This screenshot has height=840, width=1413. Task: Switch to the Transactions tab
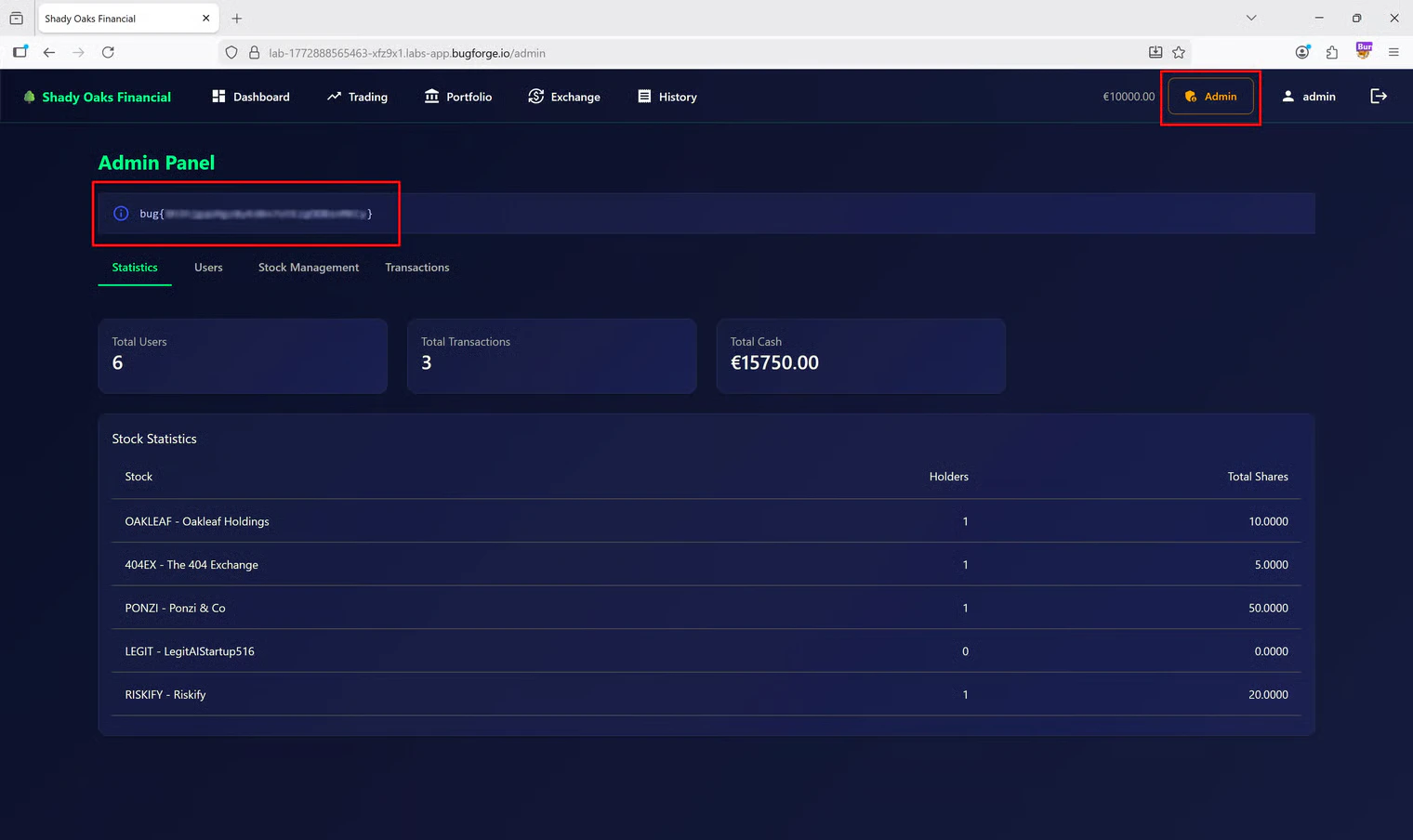pos(417,268)
